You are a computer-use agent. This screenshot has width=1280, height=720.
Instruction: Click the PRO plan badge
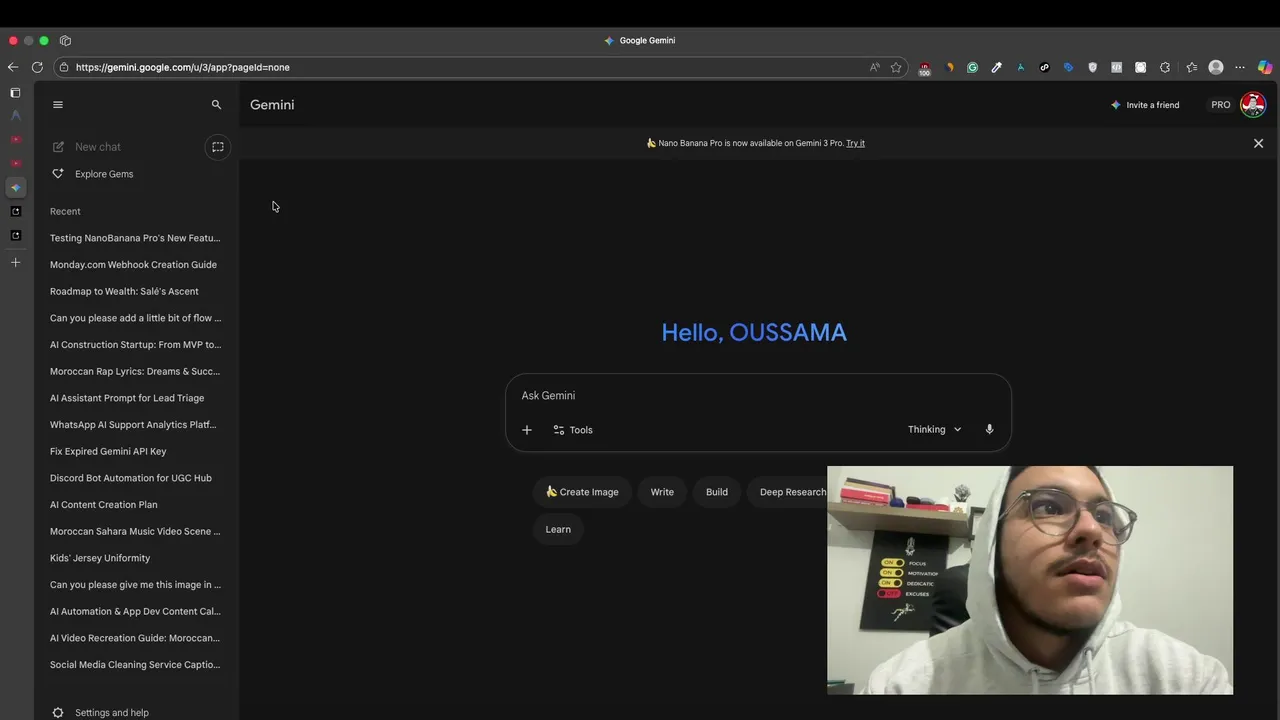pos(1221,105)
